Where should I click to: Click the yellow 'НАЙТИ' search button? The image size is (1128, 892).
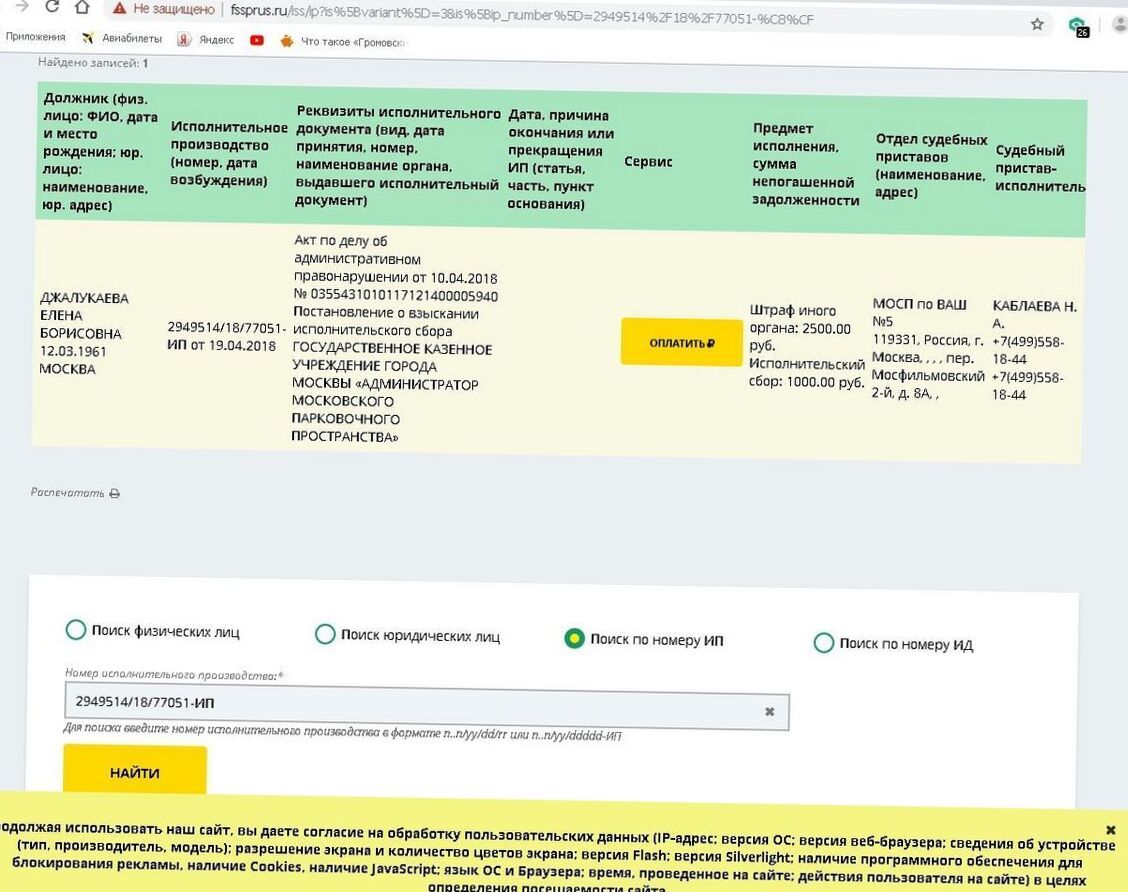click(135, 771)
